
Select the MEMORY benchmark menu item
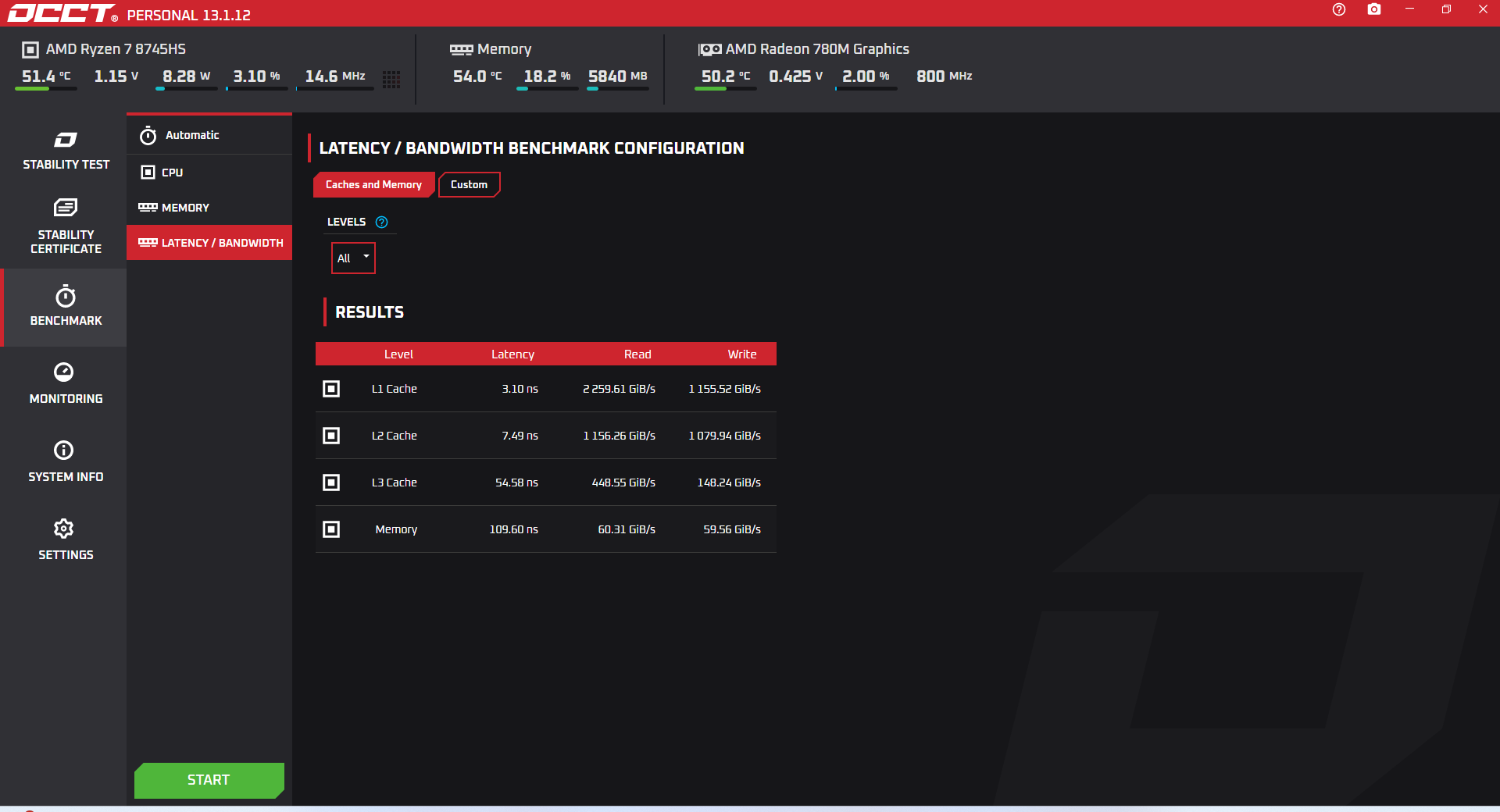pyautogui.click(x=209, y=208)
